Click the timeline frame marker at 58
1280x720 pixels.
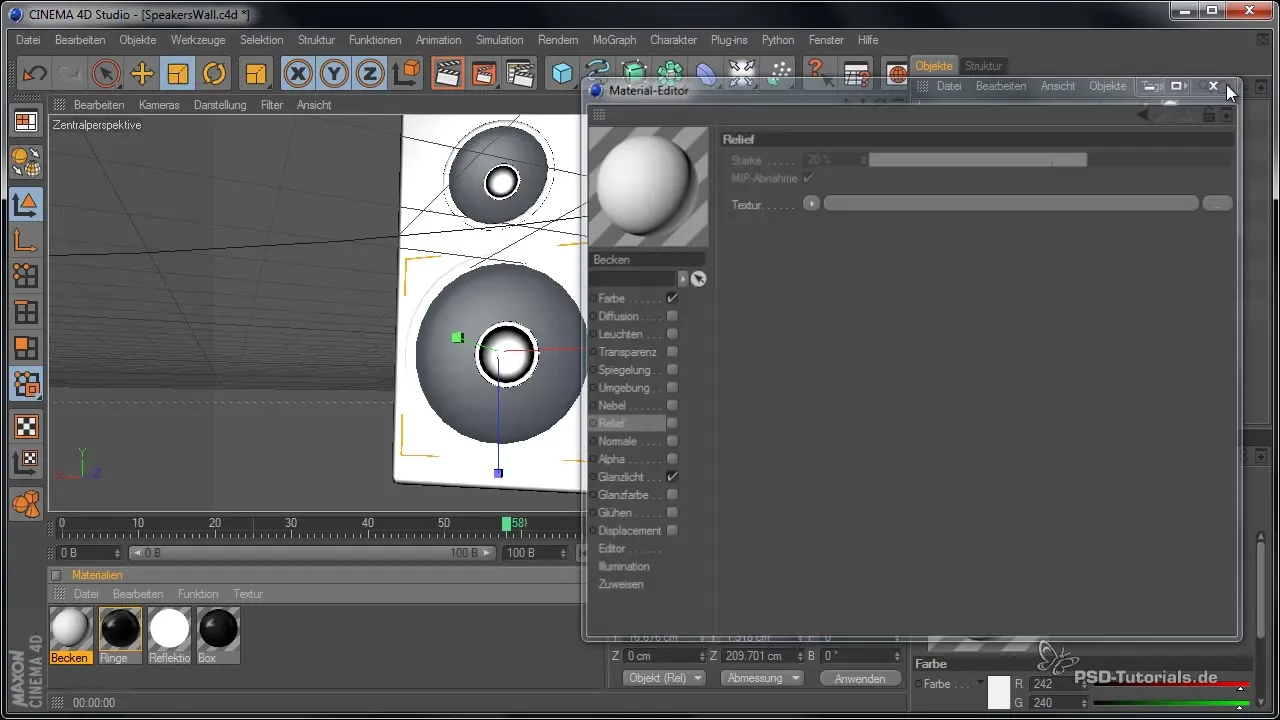pyautogui.click(x=508, y=523)
